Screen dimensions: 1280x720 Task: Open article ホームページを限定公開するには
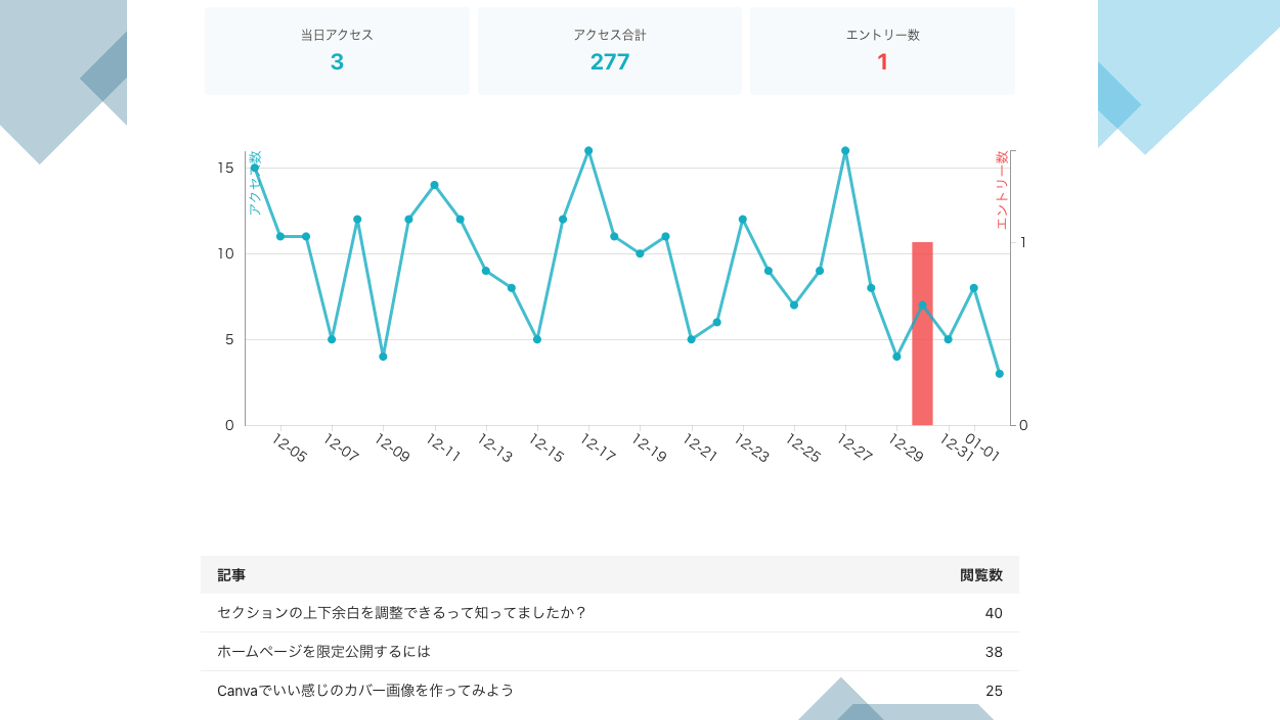pyautogui.click(x=324, y=652)
